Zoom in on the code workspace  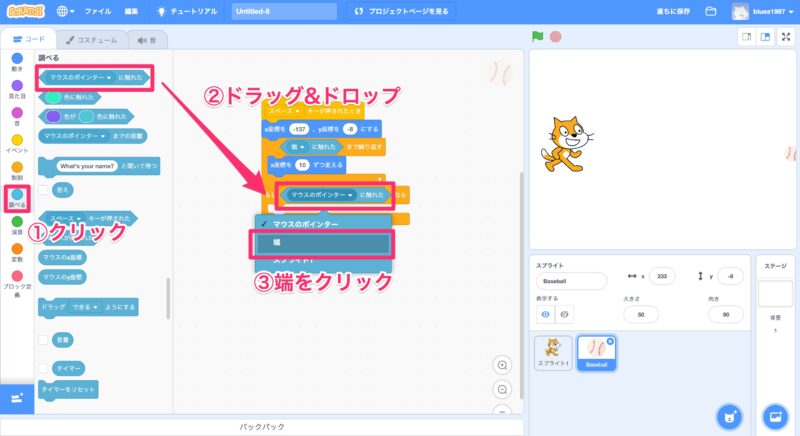502,366
